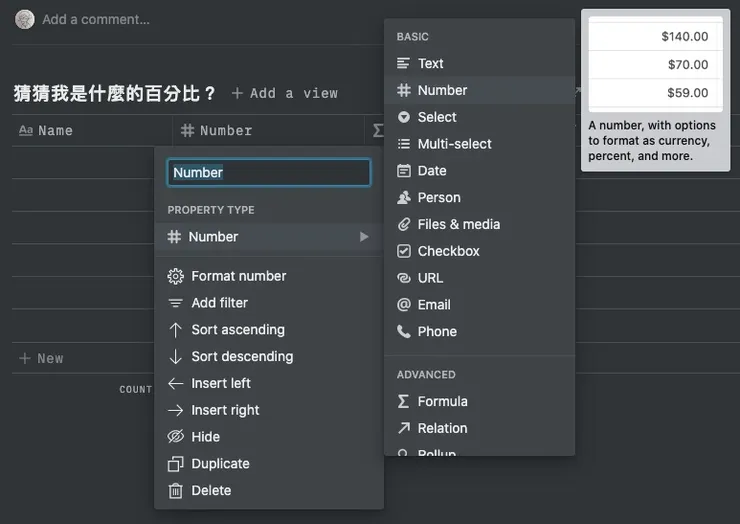Choose the Person property type
The image size is (740, 524).
pos(439,198)
